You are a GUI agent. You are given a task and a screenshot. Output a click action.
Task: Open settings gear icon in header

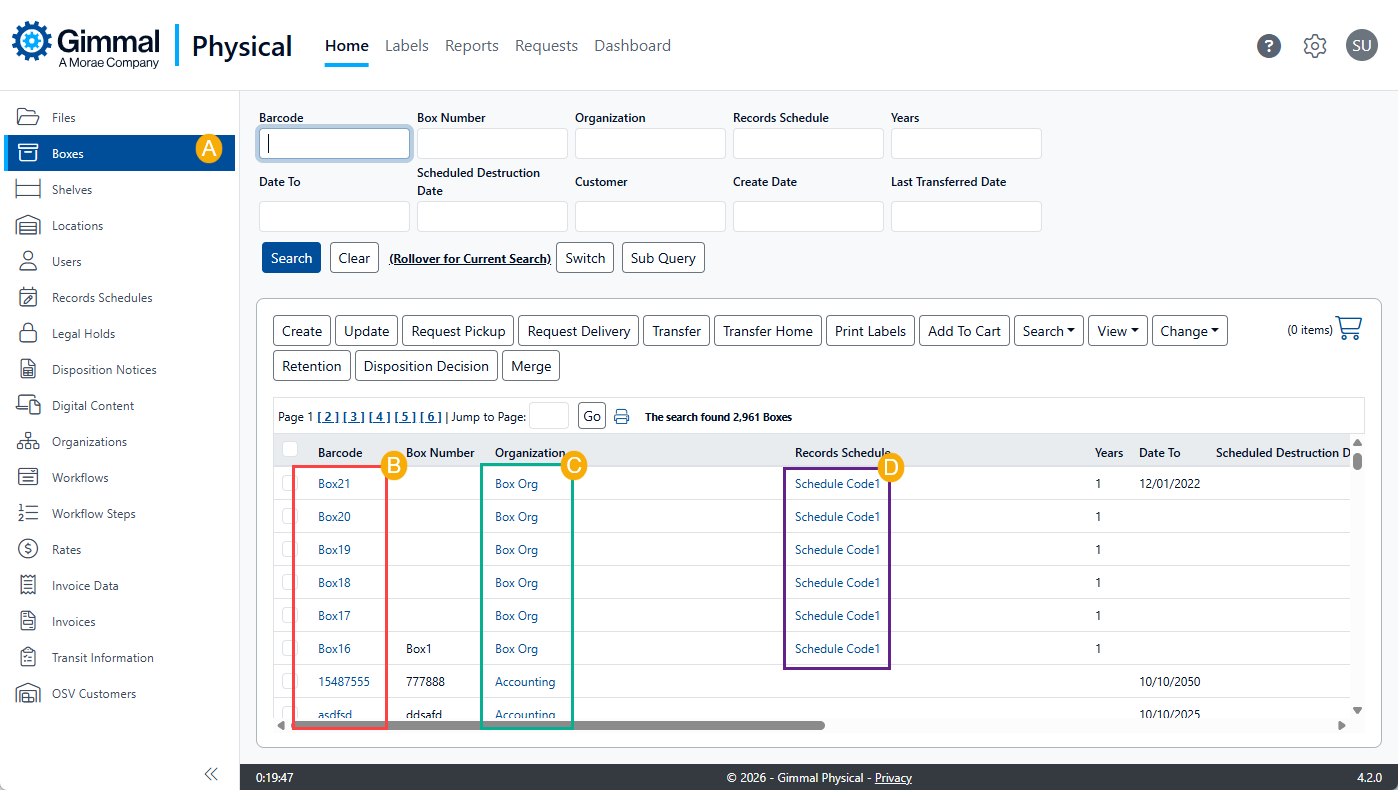[1314, 46]
